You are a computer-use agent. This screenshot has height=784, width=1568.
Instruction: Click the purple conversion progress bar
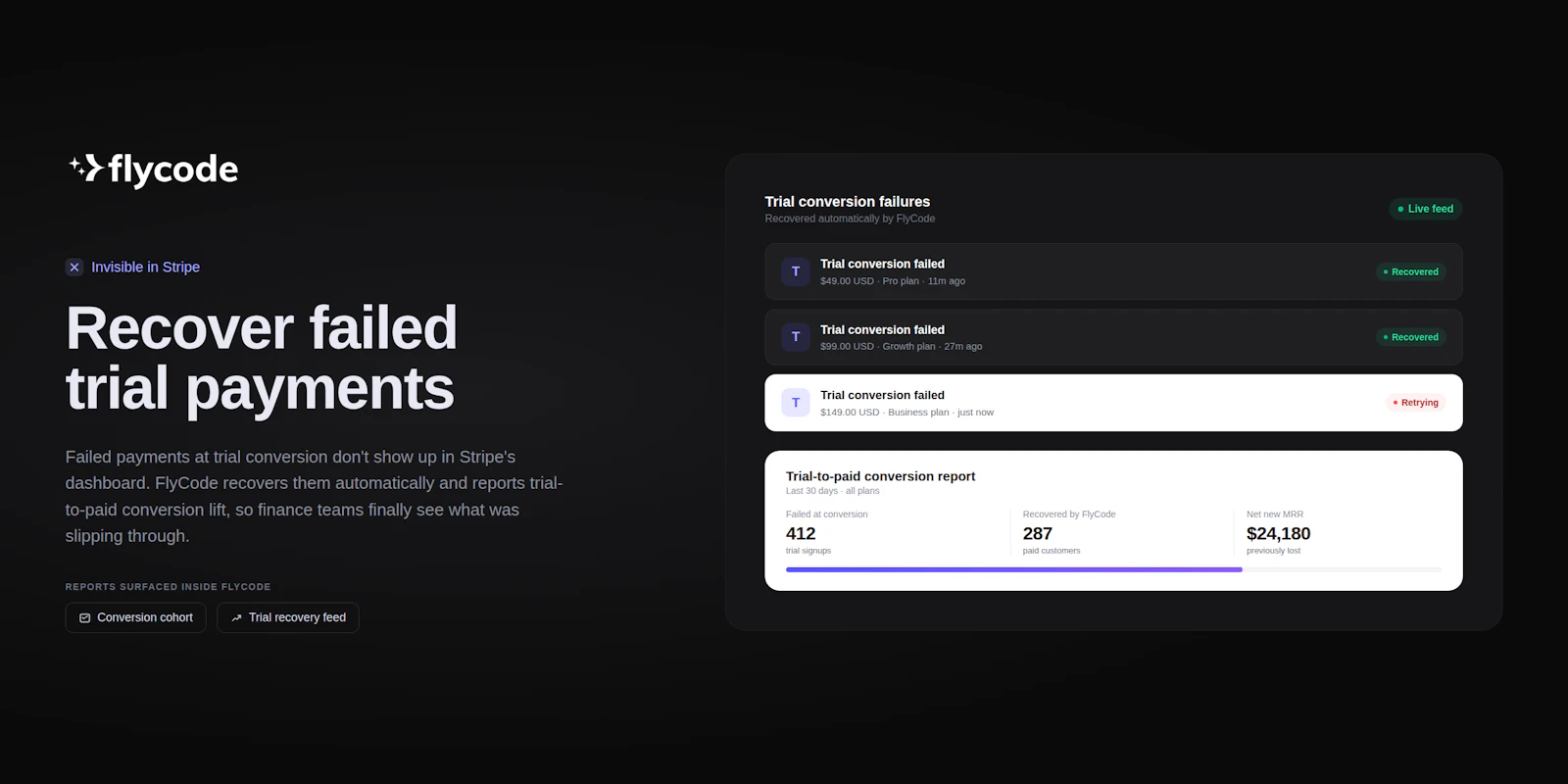(1013, 569)
